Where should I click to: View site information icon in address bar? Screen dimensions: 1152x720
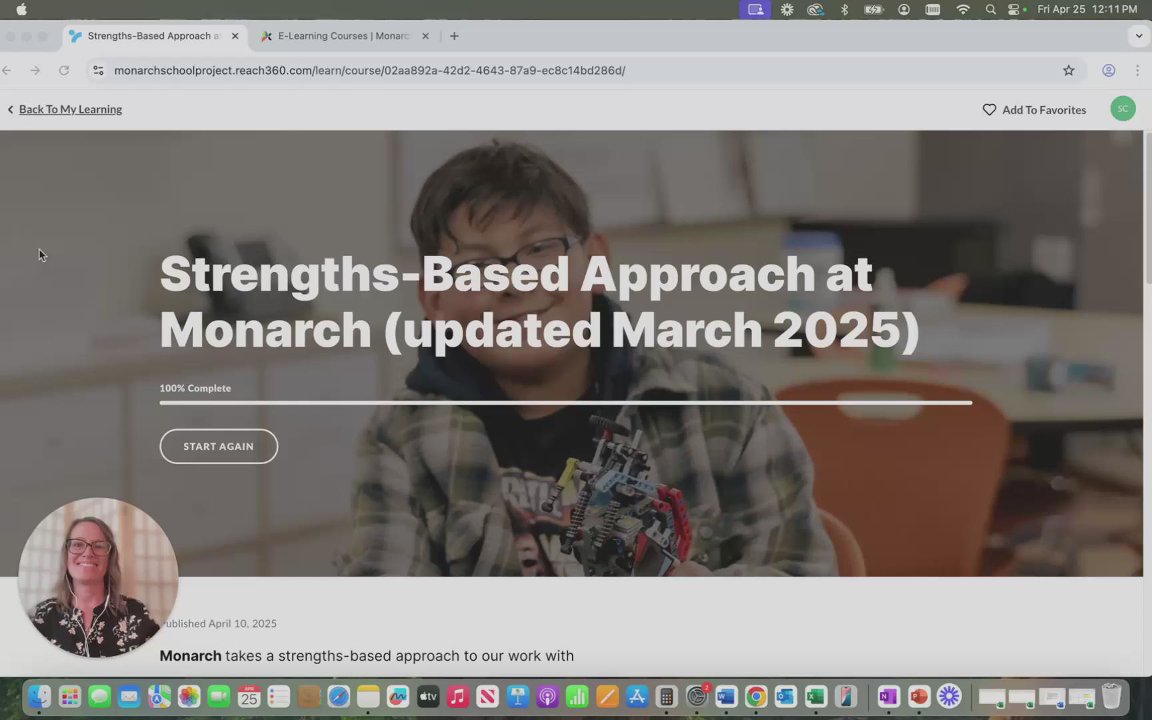[x=98, y=71]
